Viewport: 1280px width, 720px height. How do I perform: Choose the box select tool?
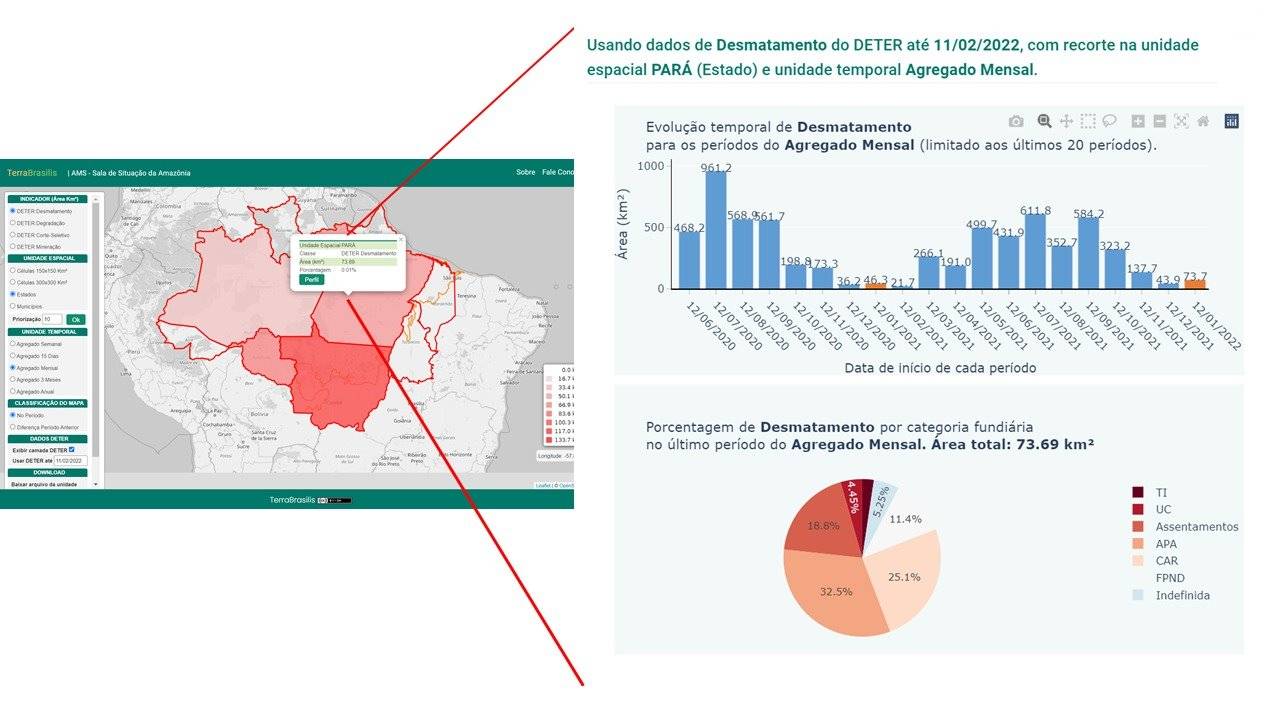click(1088, 121)
